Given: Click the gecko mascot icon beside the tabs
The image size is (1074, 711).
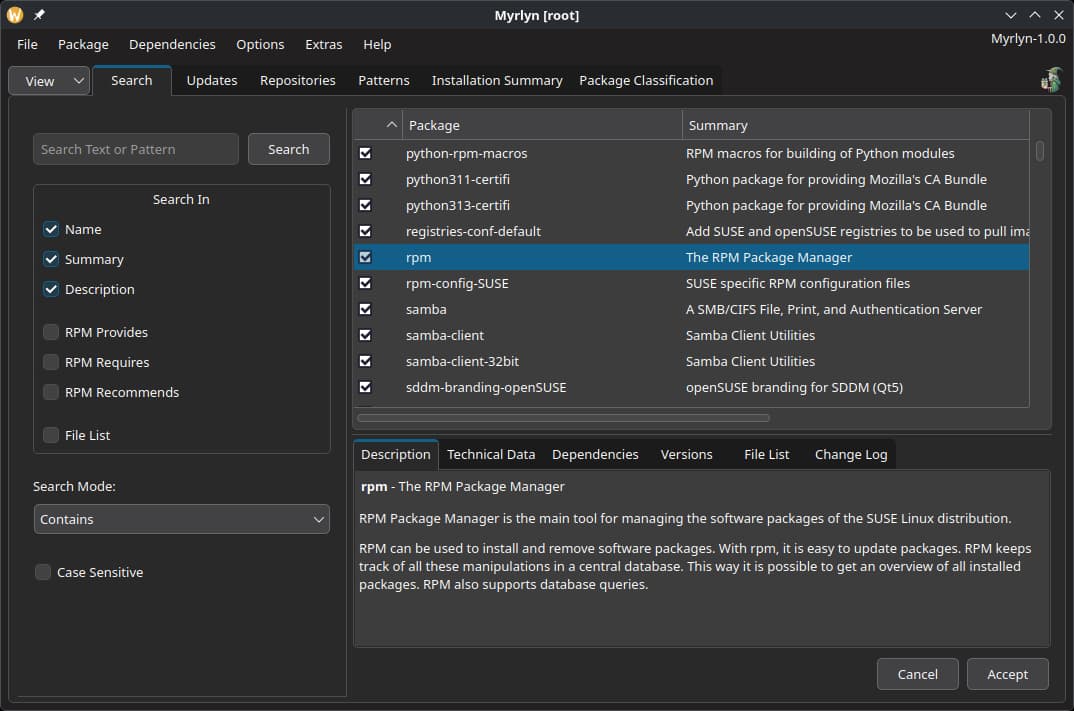Looking at the screenshot, I should click(x=1051, y=80).
